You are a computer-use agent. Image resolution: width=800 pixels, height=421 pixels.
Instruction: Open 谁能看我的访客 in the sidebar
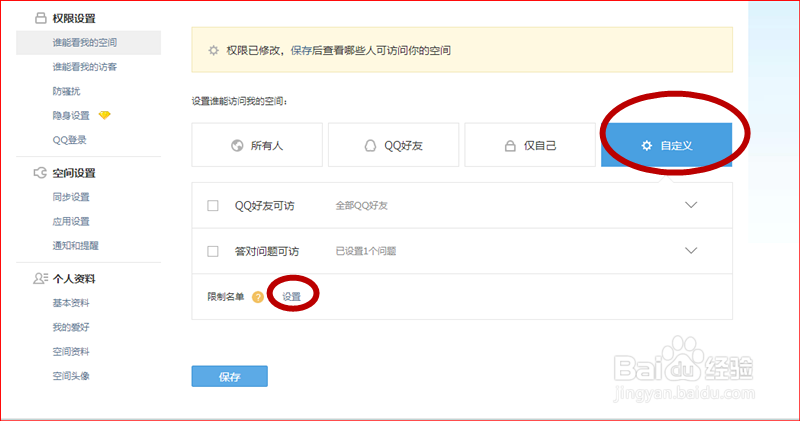click(85, 67)
